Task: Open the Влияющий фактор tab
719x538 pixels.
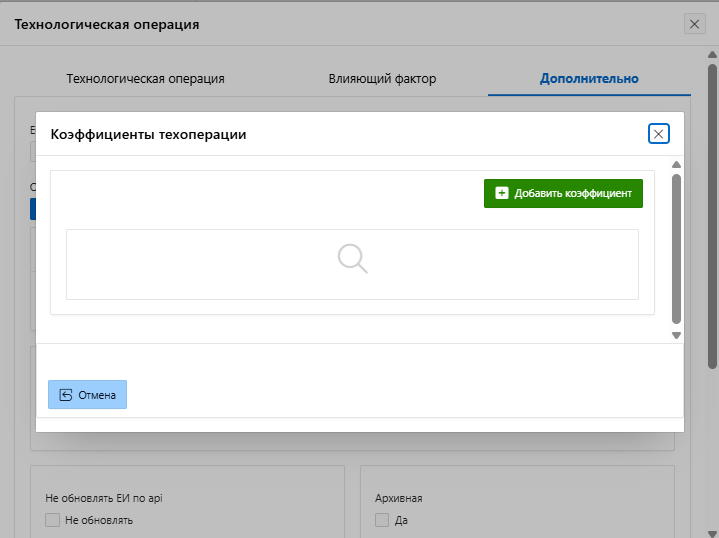Action: tap(382, 78)
